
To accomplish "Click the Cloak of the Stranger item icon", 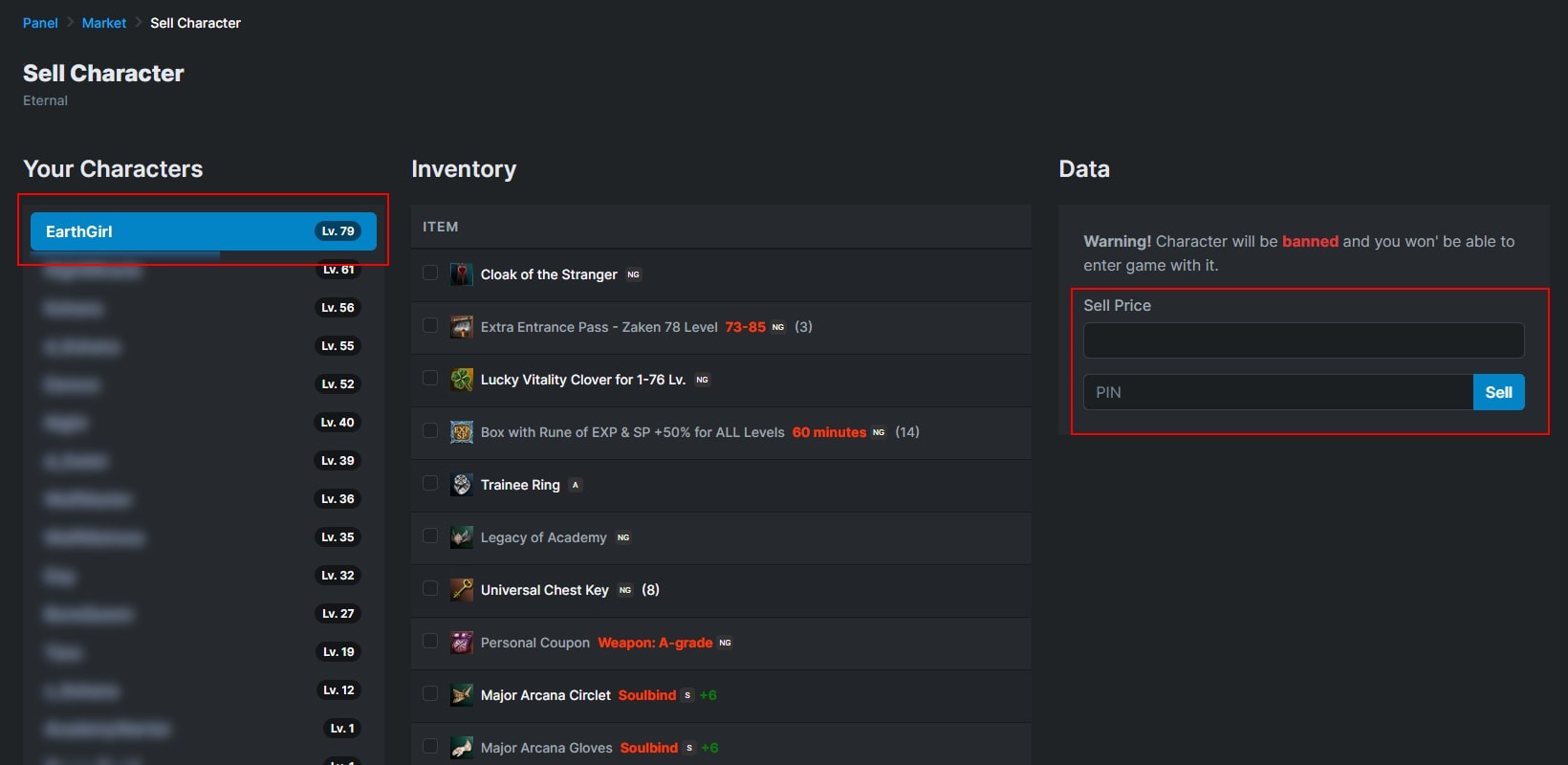I will click(x=462, y=274).
